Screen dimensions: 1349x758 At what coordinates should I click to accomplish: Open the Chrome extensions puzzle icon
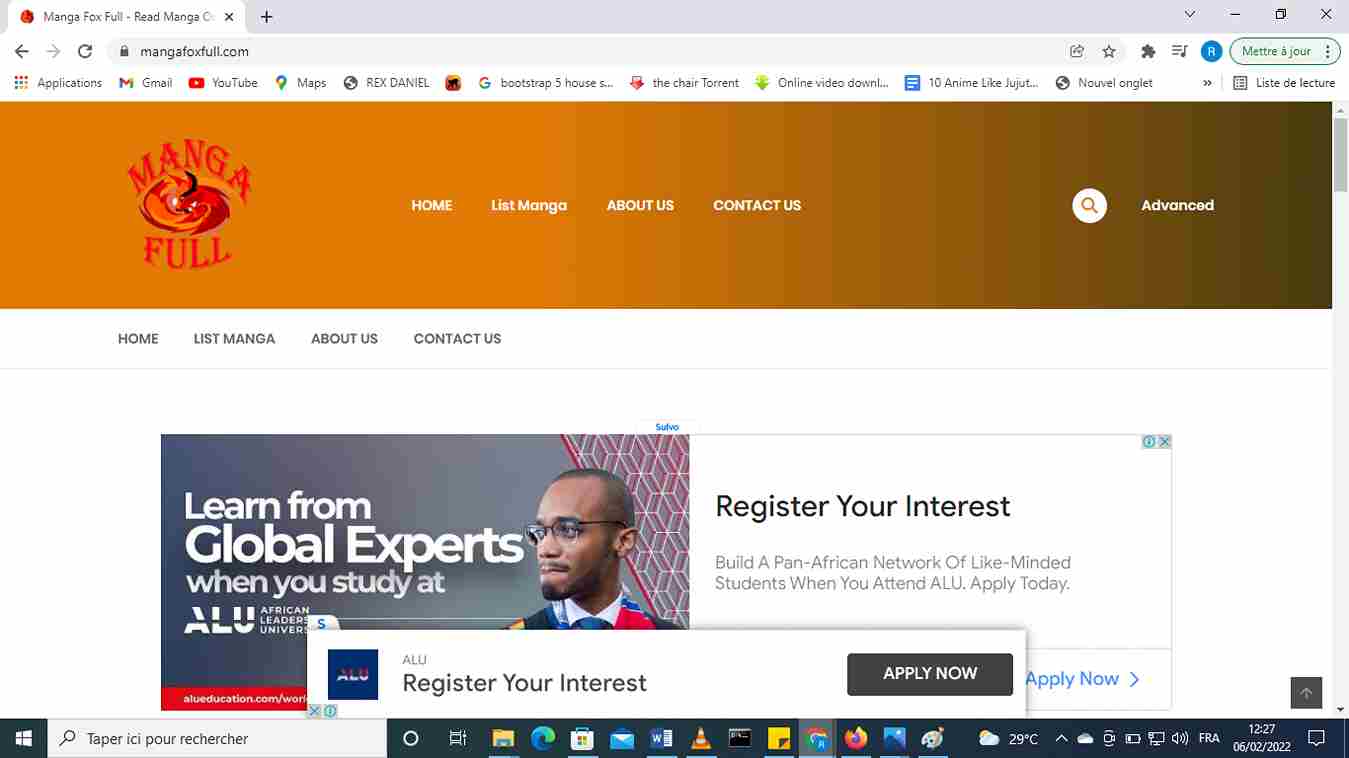(1148, 51)
